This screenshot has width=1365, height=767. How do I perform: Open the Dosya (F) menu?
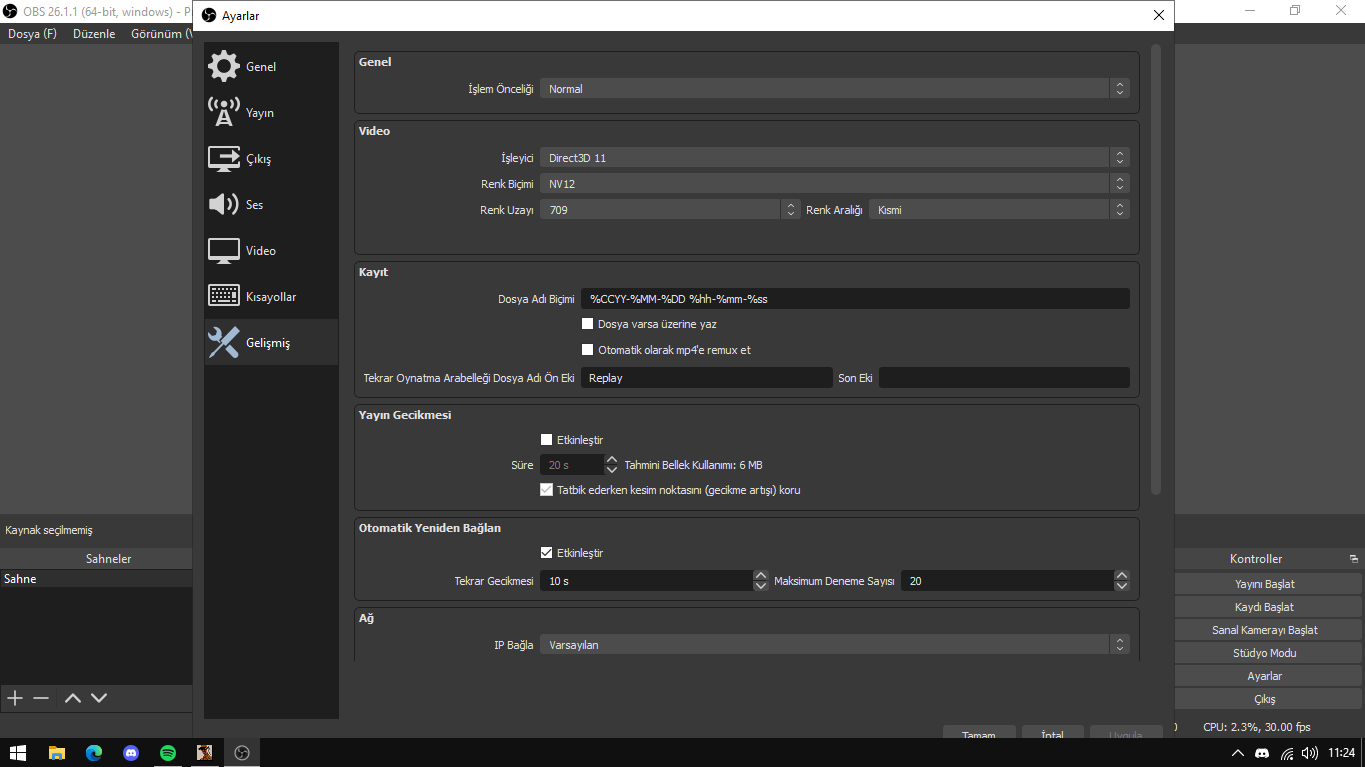coord(32,34)
